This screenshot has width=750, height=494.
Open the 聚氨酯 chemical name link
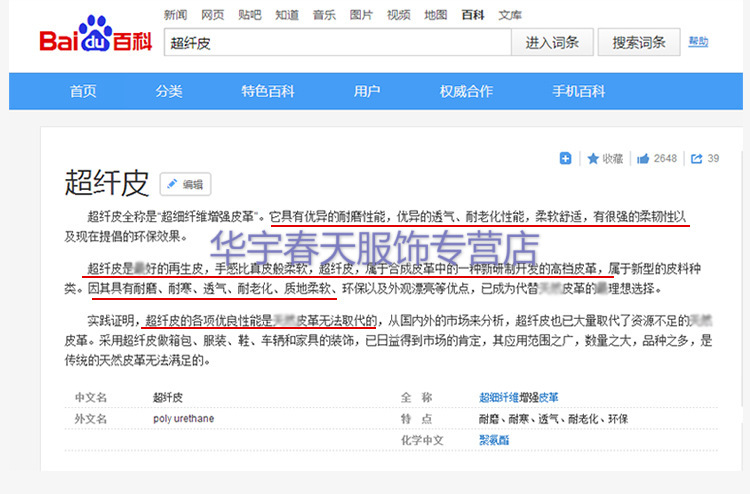tap(494, 440)
